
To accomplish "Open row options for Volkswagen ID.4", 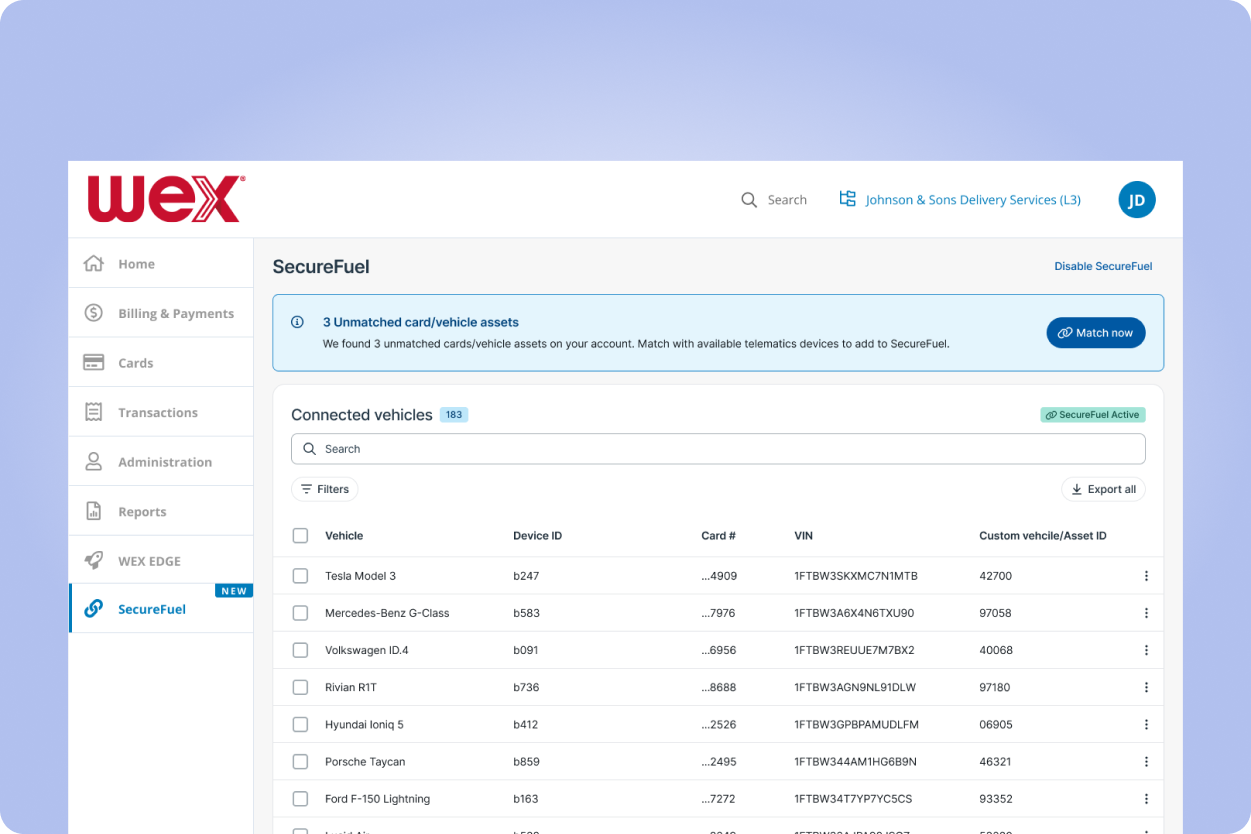I will click(1146, 650).
